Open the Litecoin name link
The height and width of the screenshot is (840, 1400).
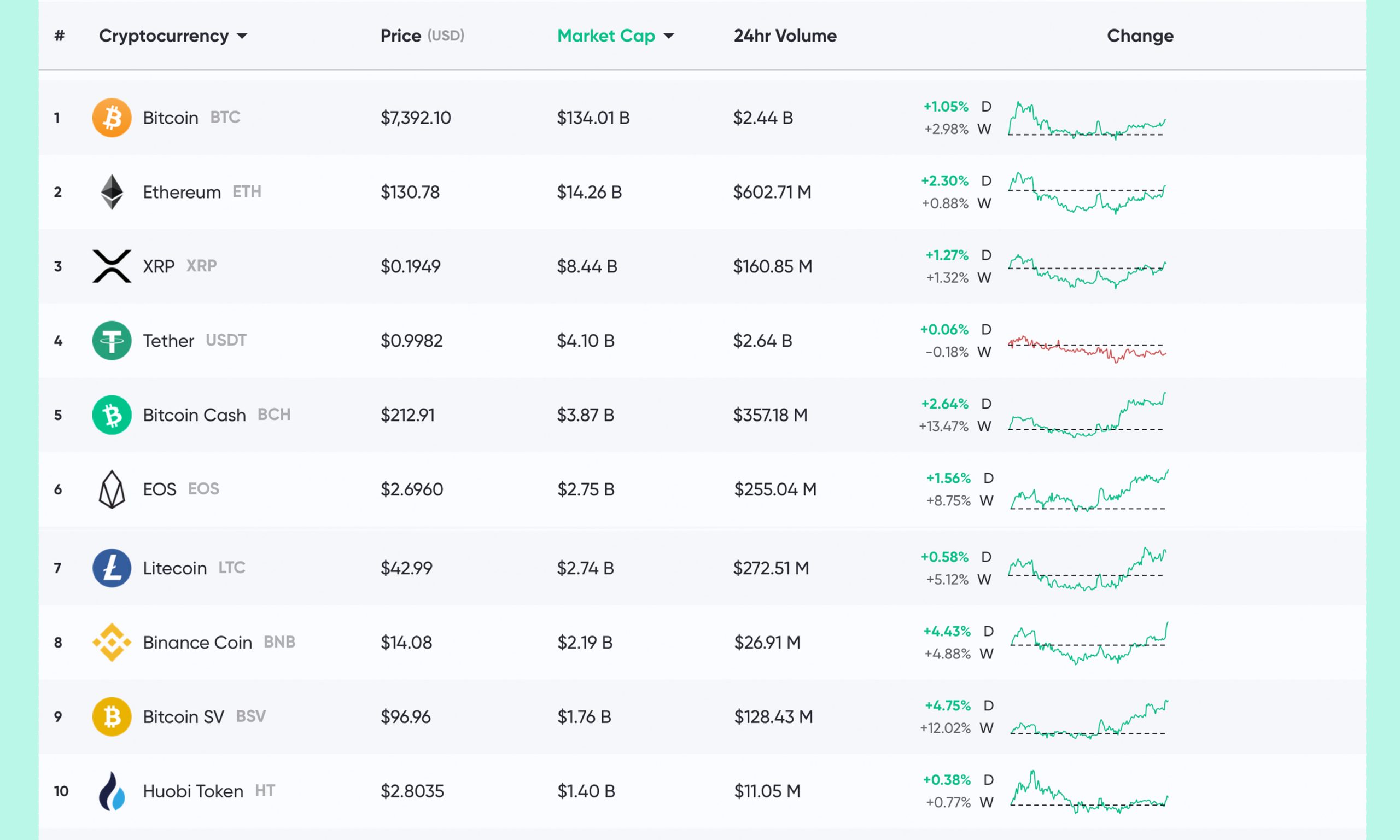pos(175,568)
